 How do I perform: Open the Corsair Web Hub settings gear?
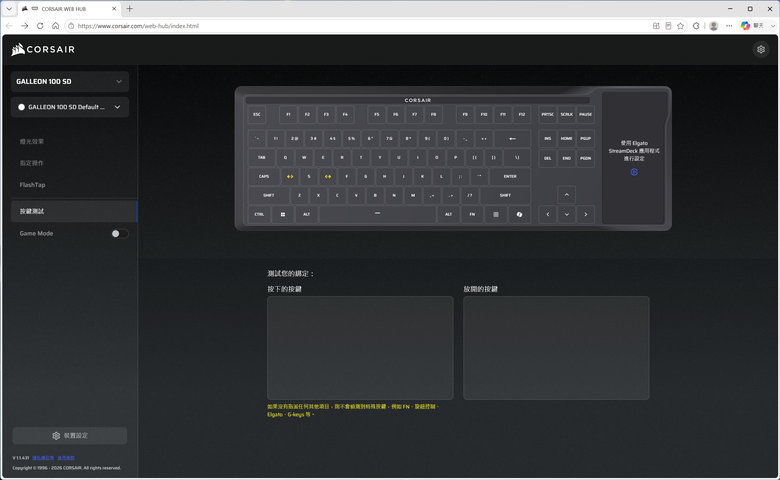(761, 49)
